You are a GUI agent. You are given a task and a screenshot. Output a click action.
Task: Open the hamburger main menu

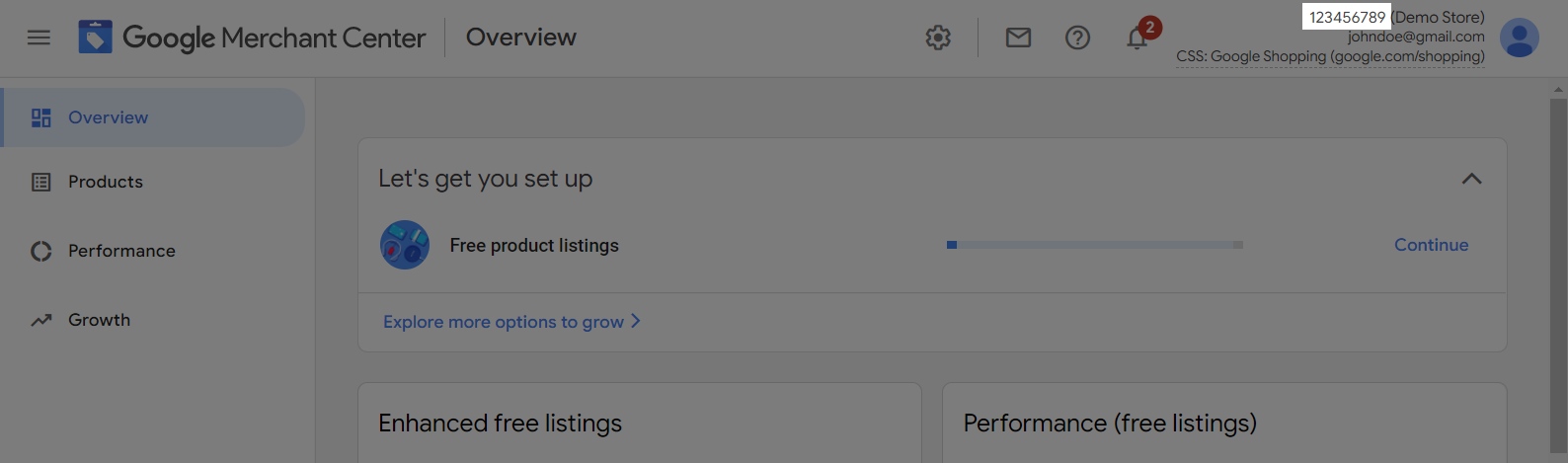pyautogui.click(x=39, y=38)
